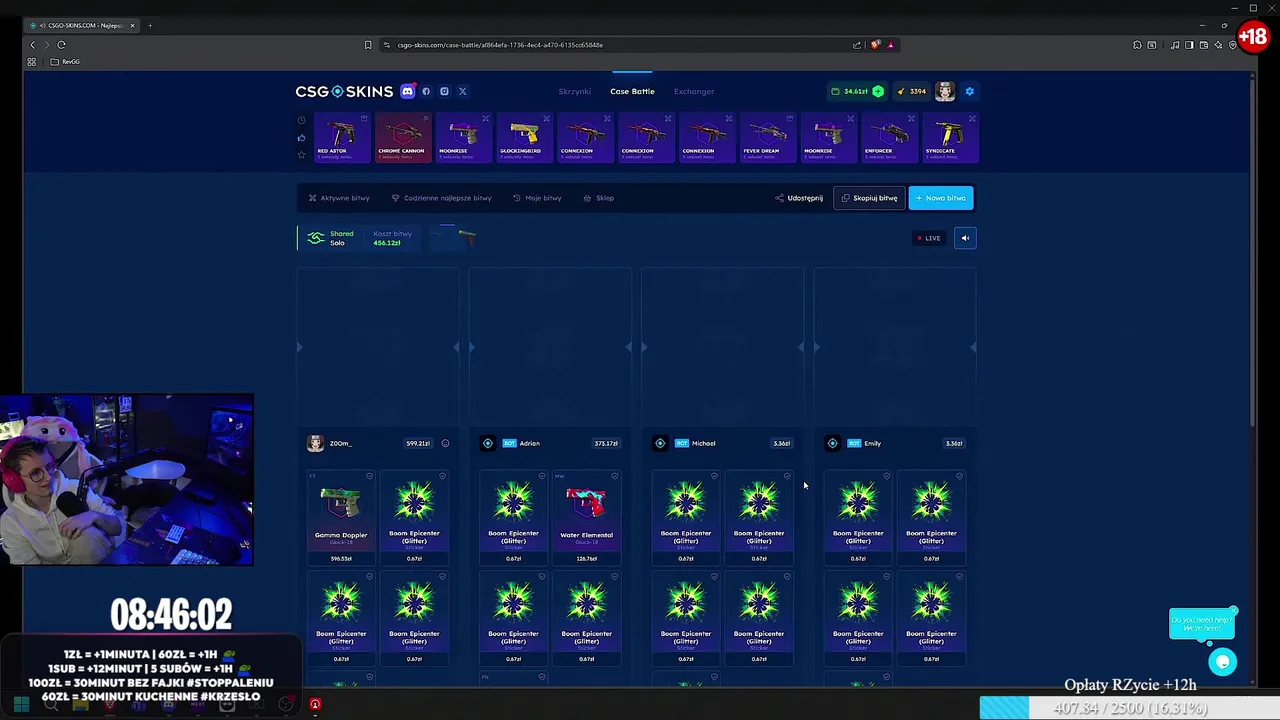Screen dimensions: 1280x720
Task: Open the Case Battle menu
Action: [632, 91]
